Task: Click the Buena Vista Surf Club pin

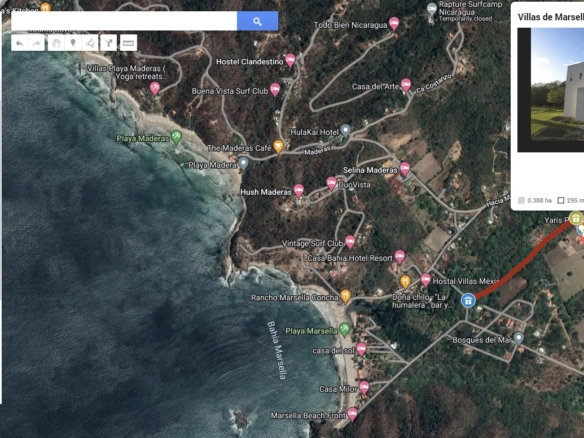Action: (275, 90)
